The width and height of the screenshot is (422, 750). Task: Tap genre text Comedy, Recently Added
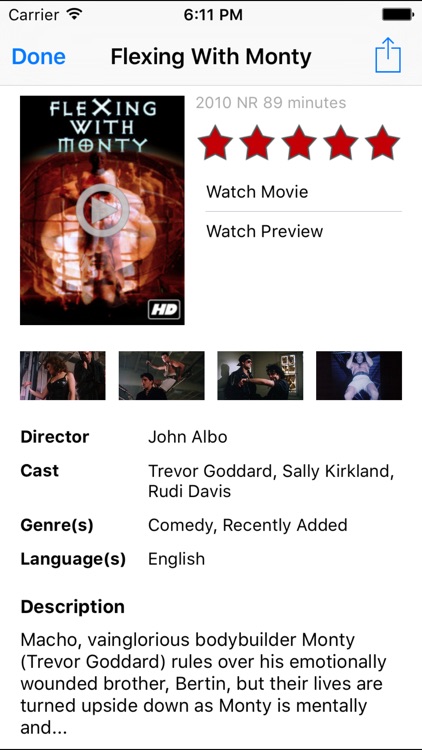247,525
